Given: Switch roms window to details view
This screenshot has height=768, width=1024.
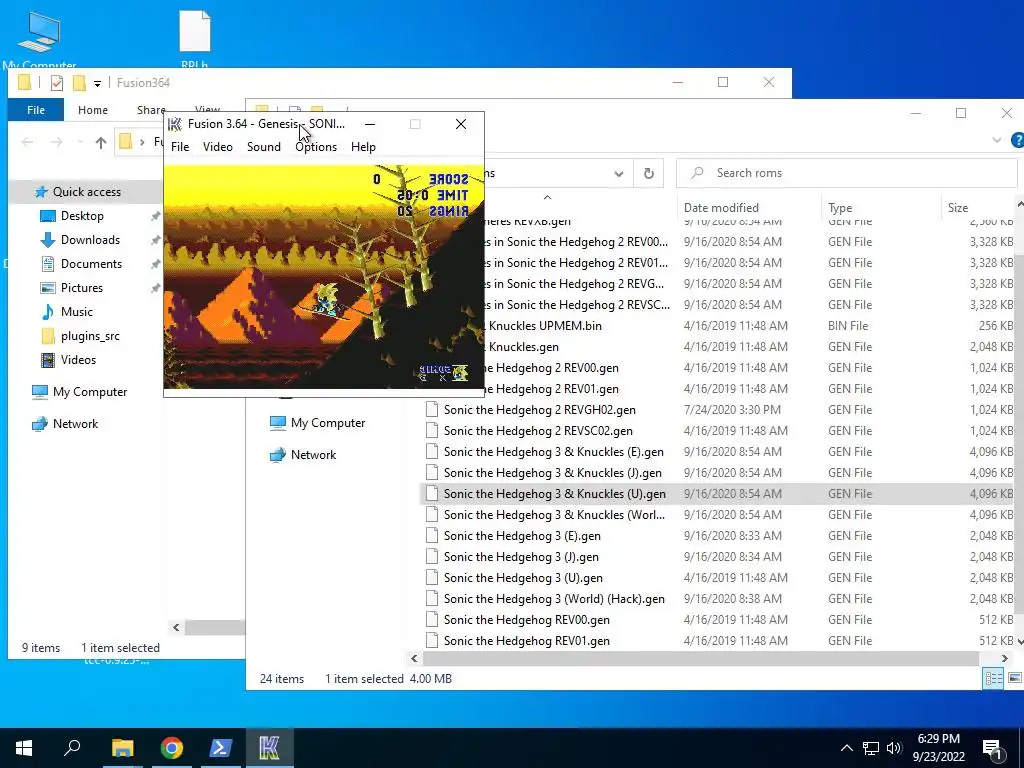Looking at the screenshot, I should coord(993,679).
